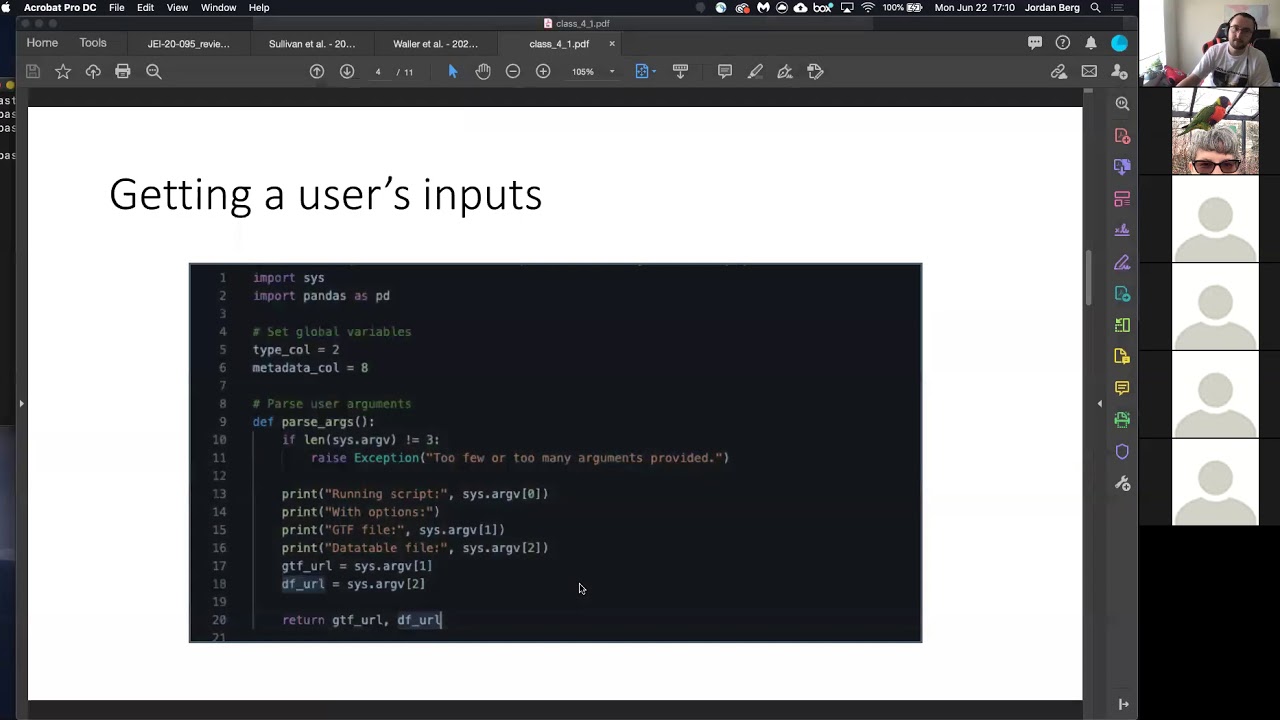Image resolution: width=1280 pixels, height=720 pixels.
Task: Open the fit page options button
Action: coord(645,71)
